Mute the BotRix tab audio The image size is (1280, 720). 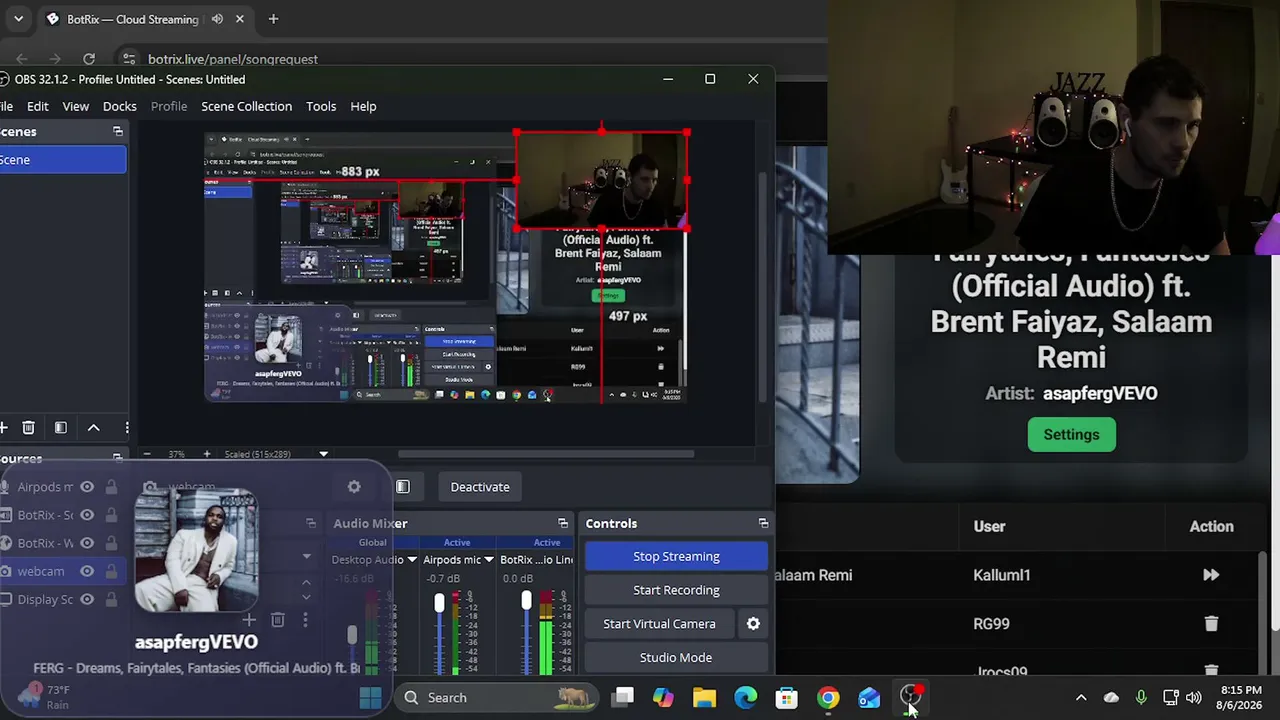(x=217, y=19)
